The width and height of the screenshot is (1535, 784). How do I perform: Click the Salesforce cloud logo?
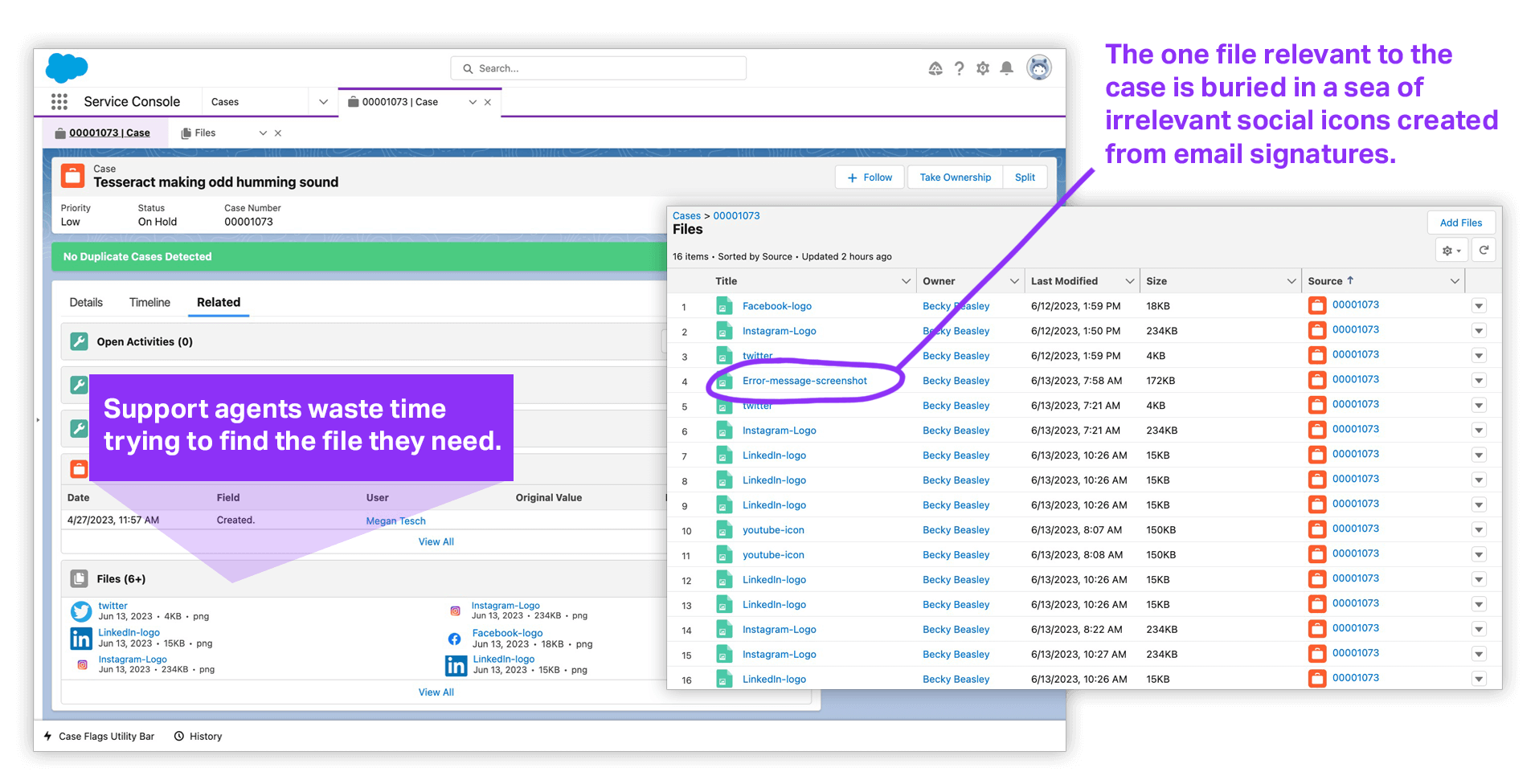click(x=67, y=68)
